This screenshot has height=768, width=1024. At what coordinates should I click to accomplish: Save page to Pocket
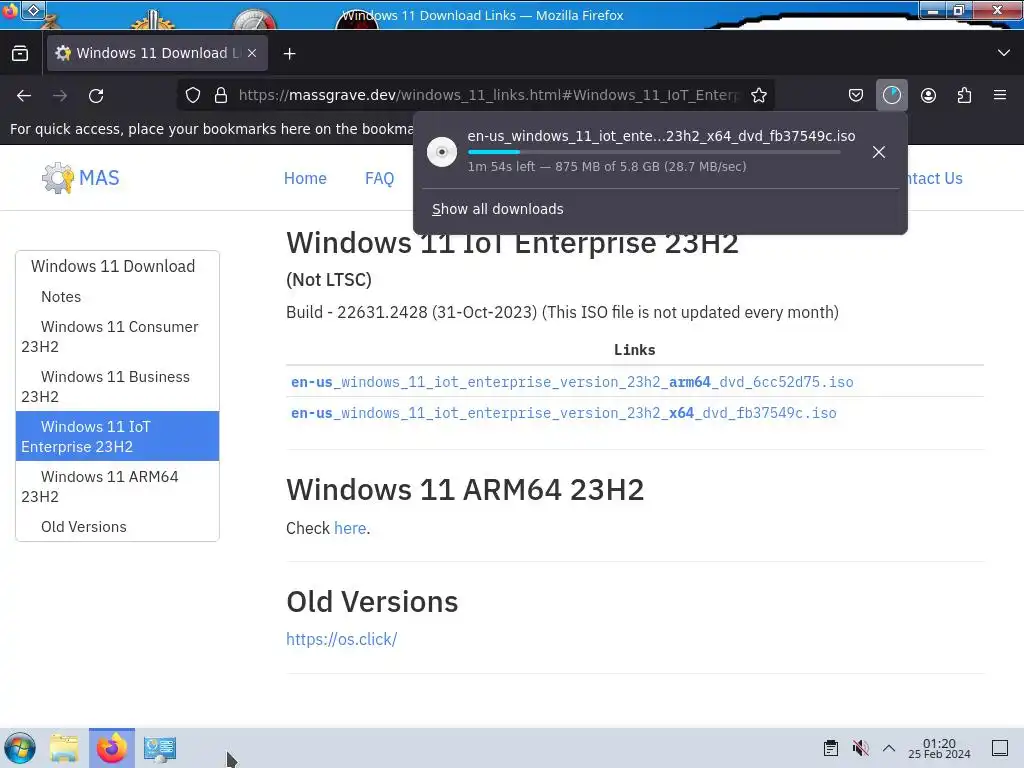tap(856, 95)
